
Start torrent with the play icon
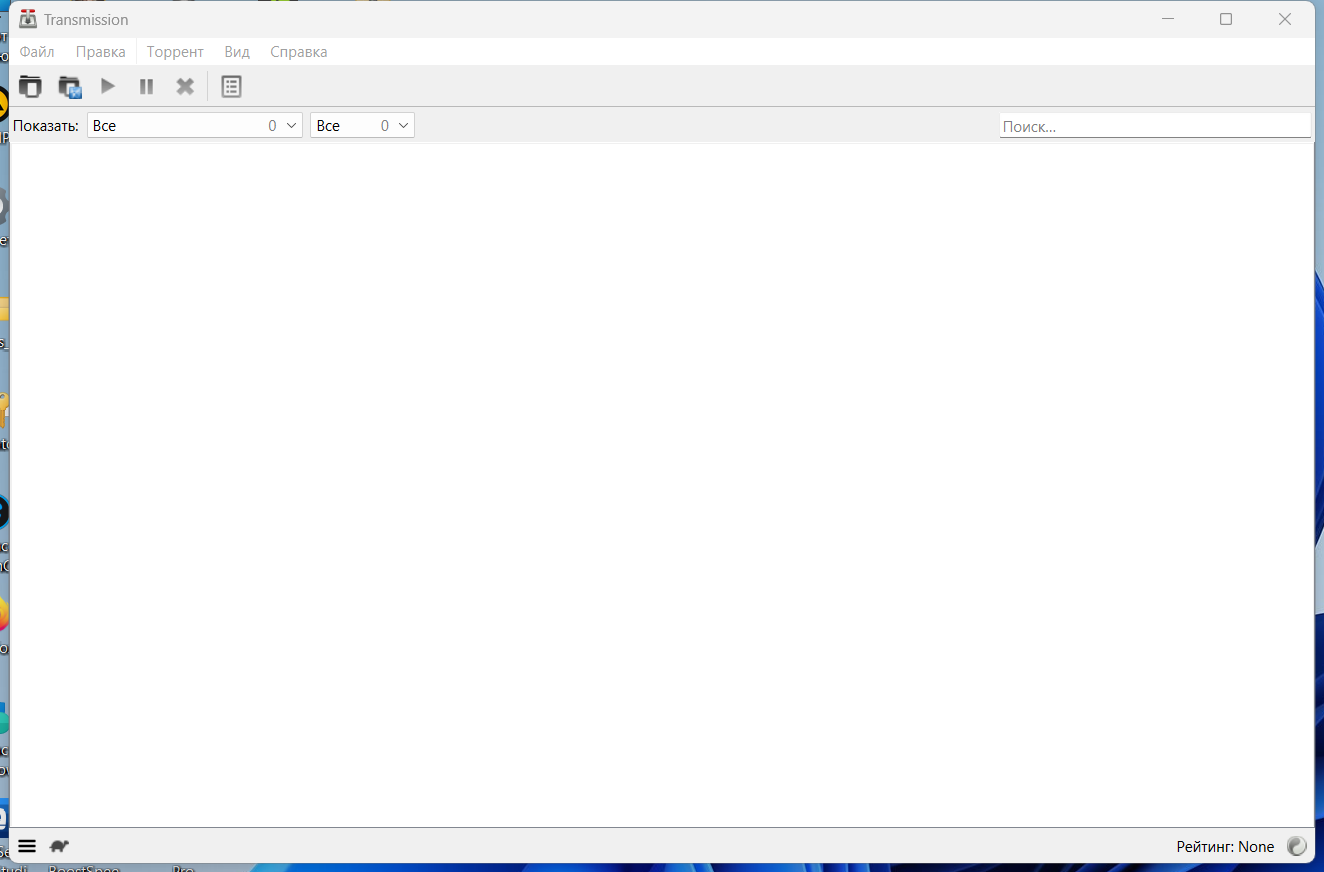[x=108, y=87]
